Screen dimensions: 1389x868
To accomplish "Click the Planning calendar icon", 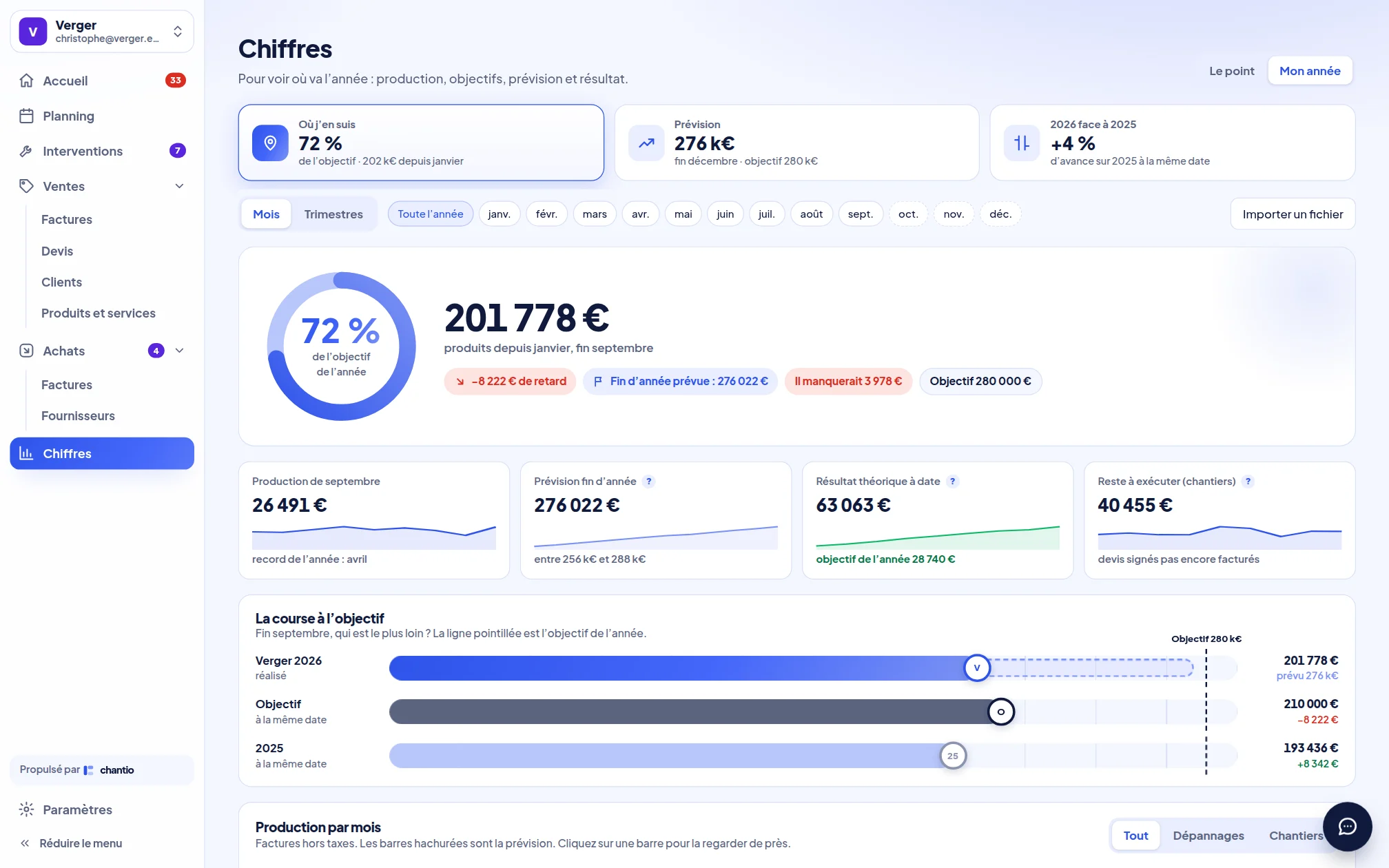I will [26, 116].
